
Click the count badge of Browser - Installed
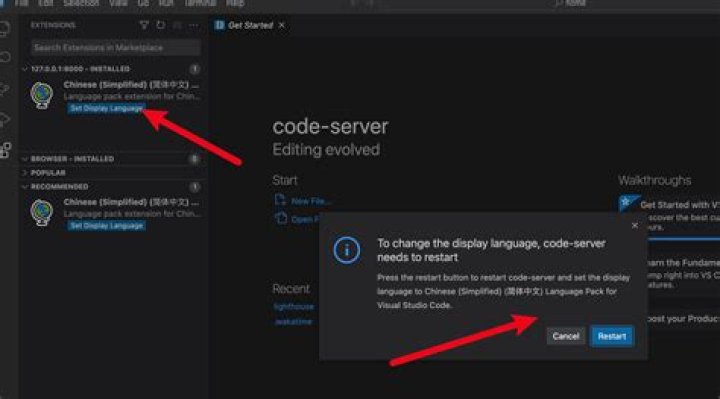click(195, 159)
